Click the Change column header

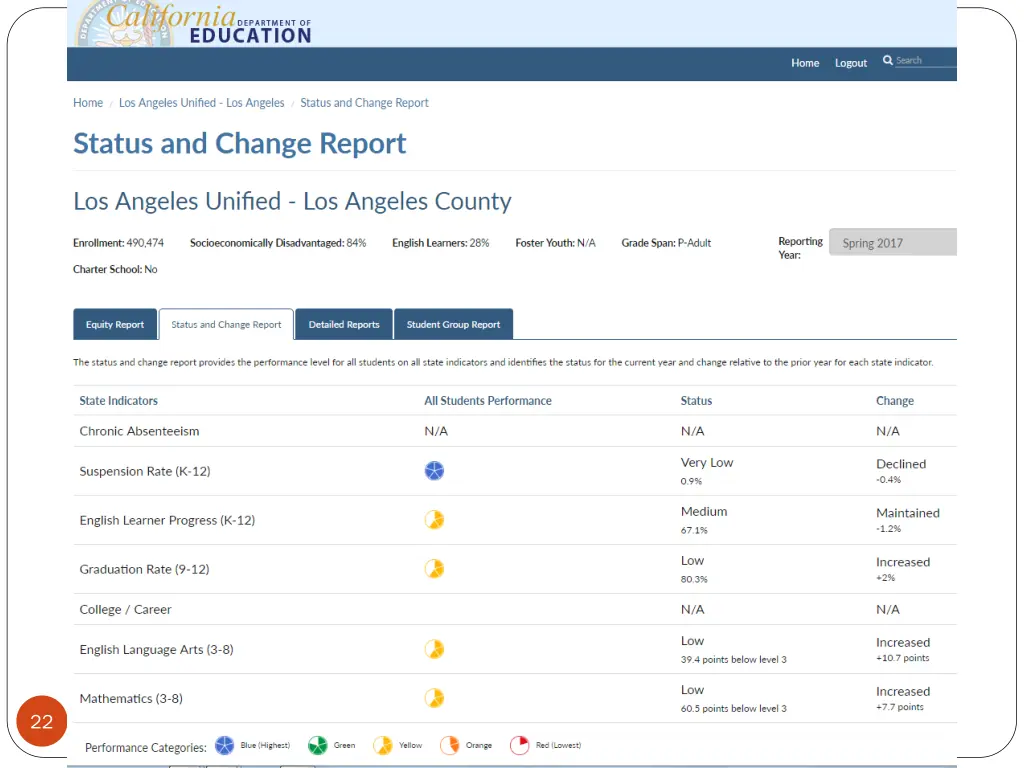[895, 400]
